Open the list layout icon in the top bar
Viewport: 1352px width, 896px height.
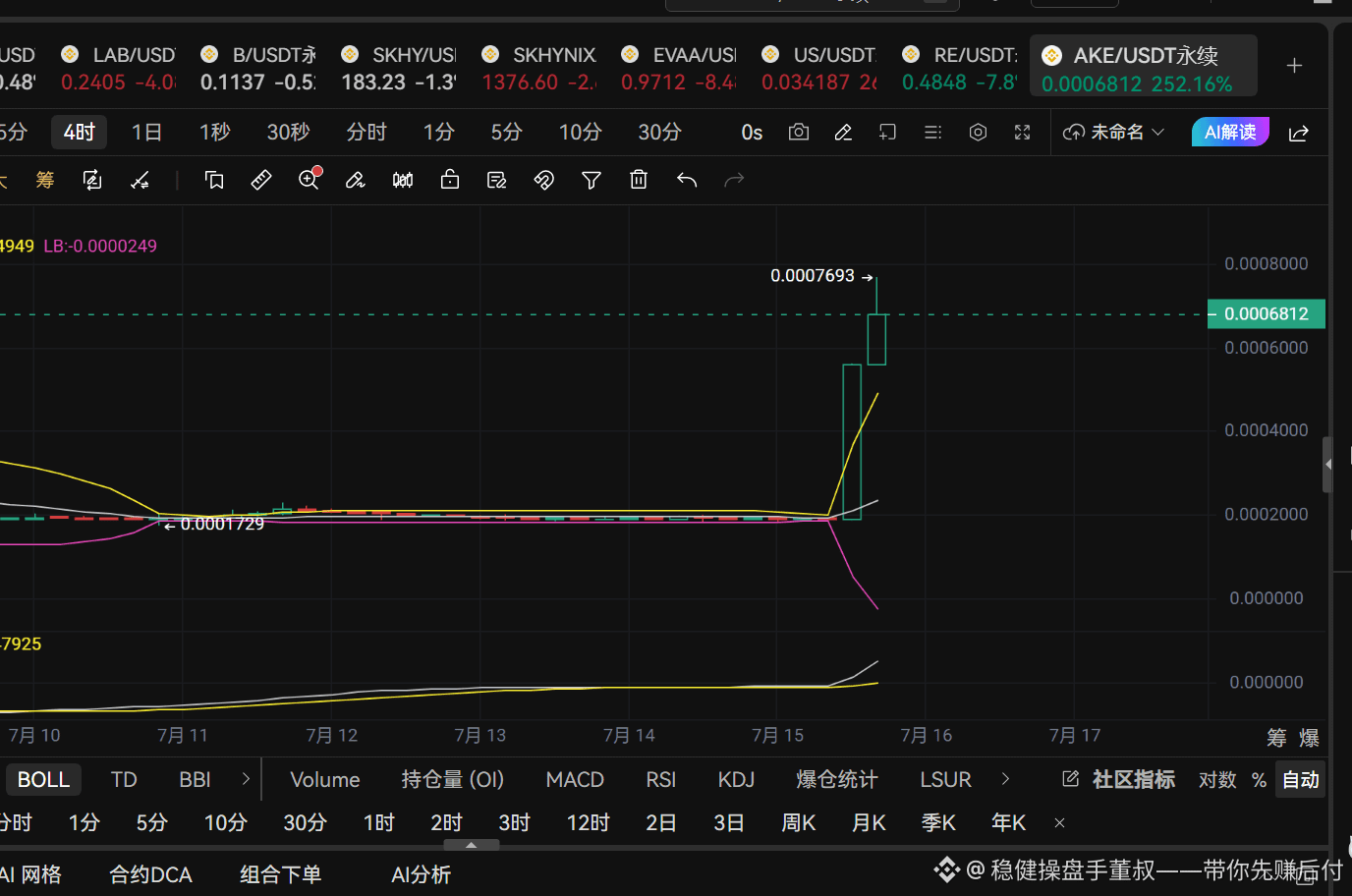(932, 132)
